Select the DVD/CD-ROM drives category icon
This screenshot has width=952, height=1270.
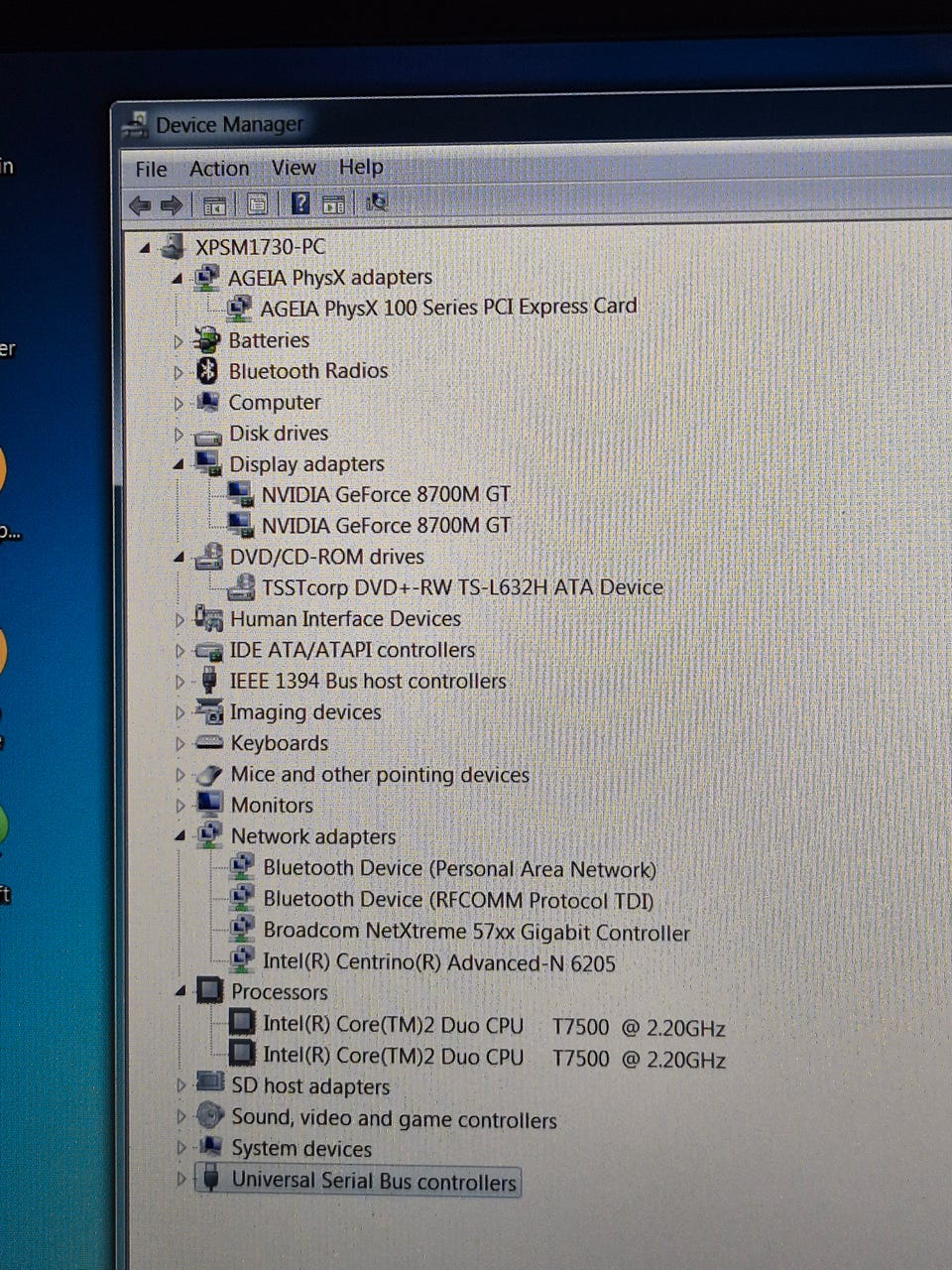click(208, 557)
